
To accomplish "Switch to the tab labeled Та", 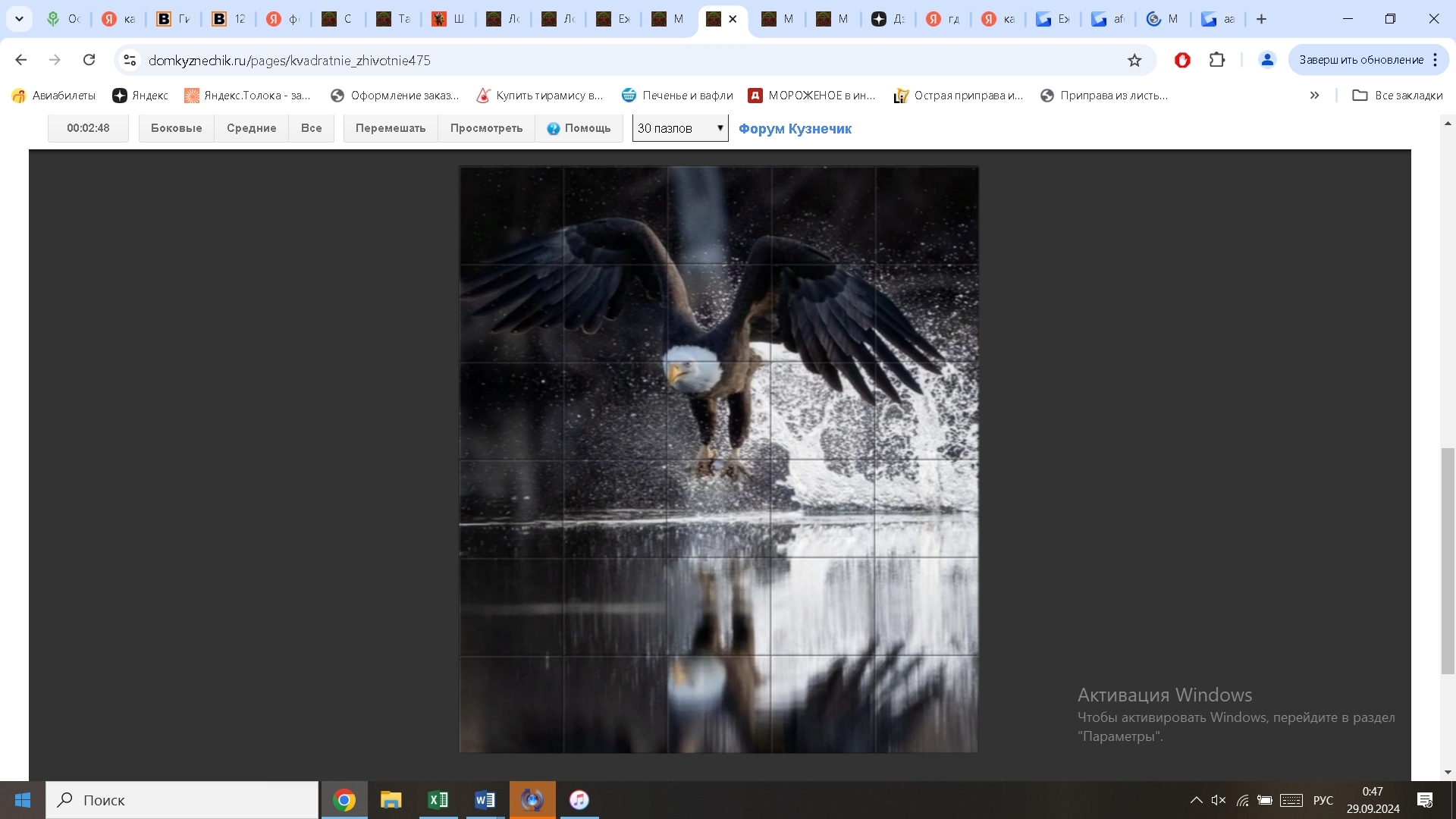I will coord(394,19).
